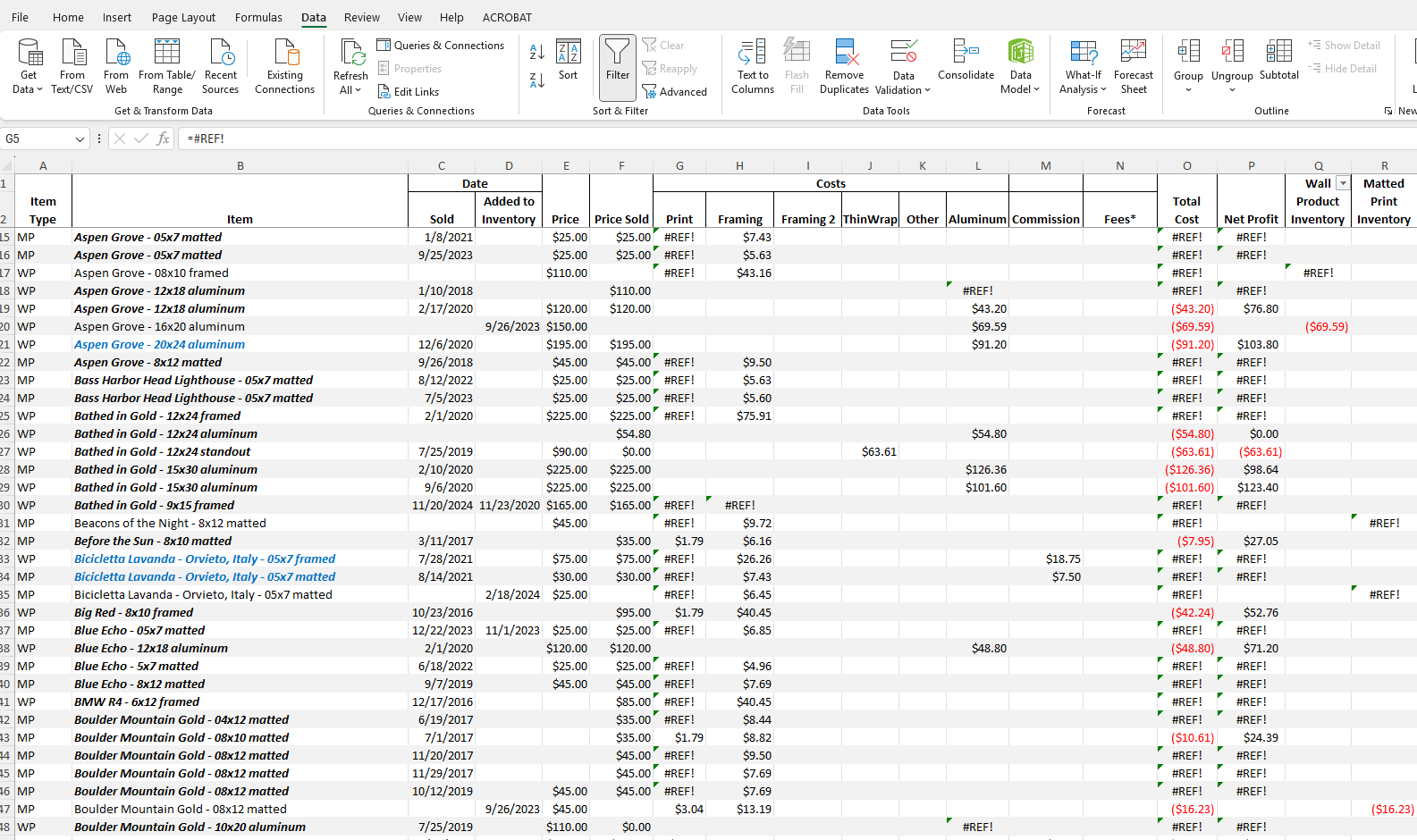Open Queries & Connections pane
The image size is (1417, 840).
click(x=441, y=46)
